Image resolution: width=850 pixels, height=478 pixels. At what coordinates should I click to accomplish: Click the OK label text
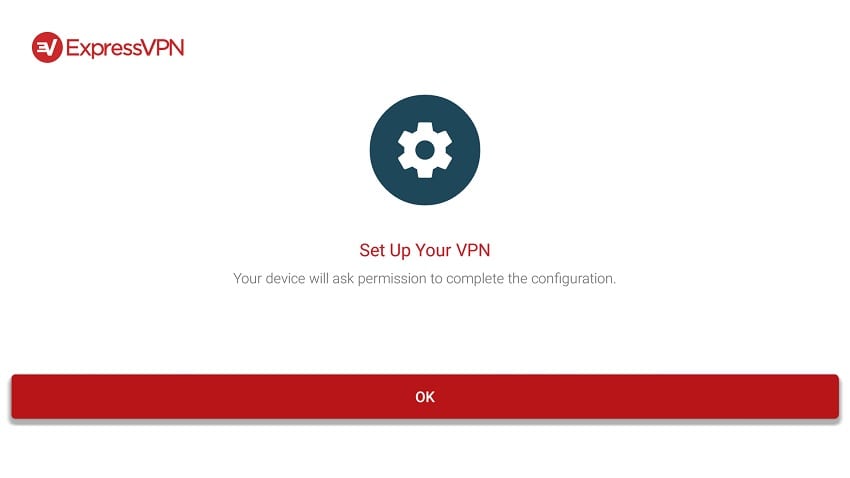point(425,397)
